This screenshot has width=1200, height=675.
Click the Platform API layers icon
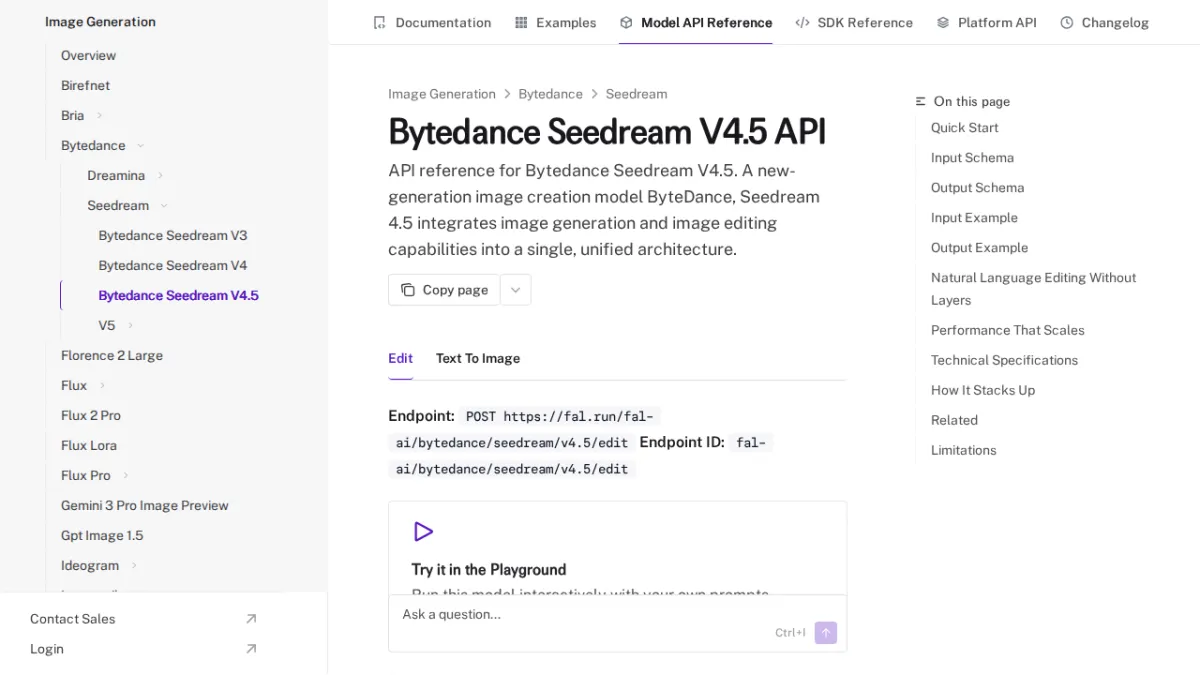(x=943, y=22)
